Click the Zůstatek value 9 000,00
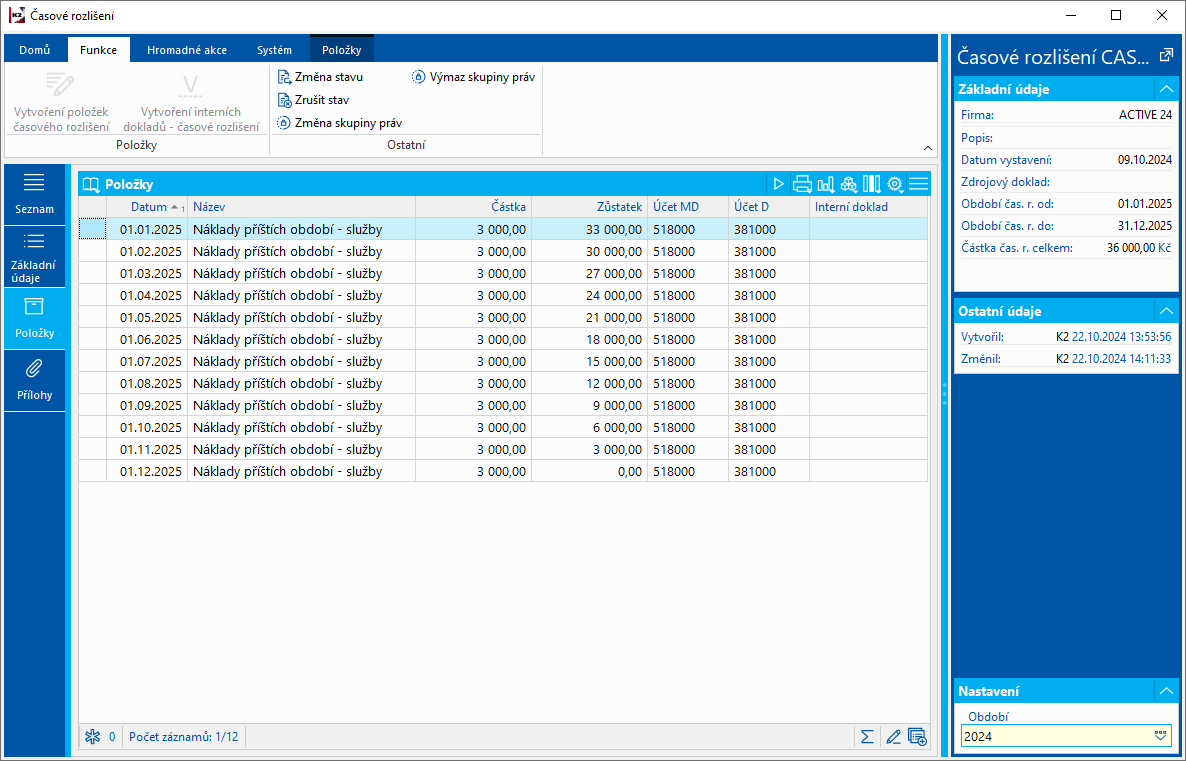The image size is (1186, 761). pyautogui.click(x=616, y=405)
